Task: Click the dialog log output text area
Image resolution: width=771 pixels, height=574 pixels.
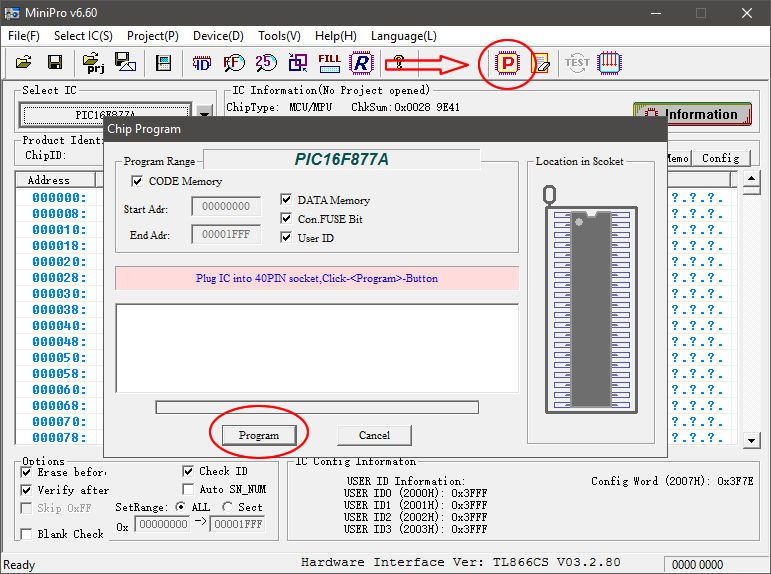Action: tap(317, 348)
